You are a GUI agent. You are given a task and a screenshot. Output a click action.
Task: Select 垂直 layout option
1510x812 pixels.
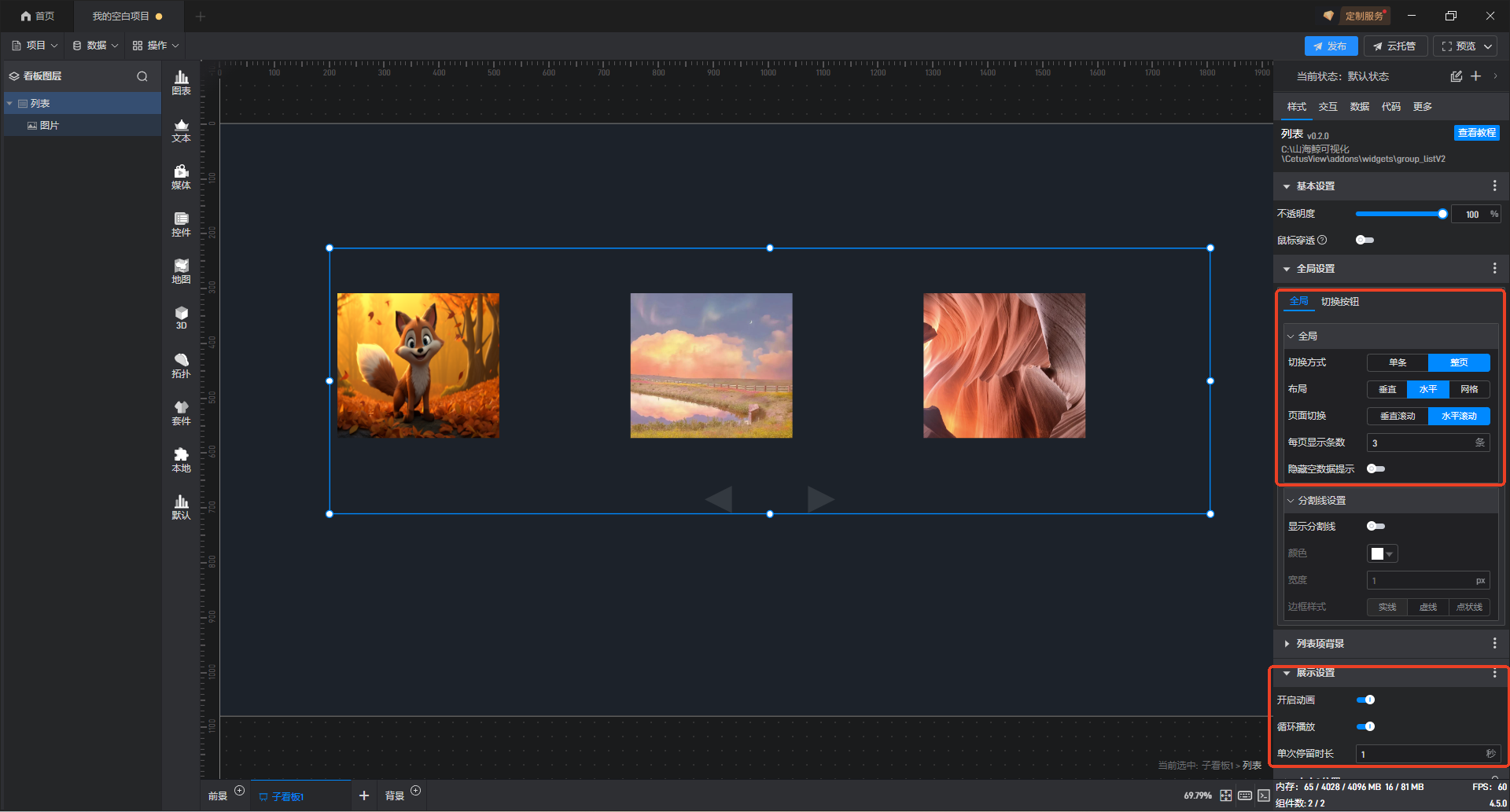(x=1387, y=389)
